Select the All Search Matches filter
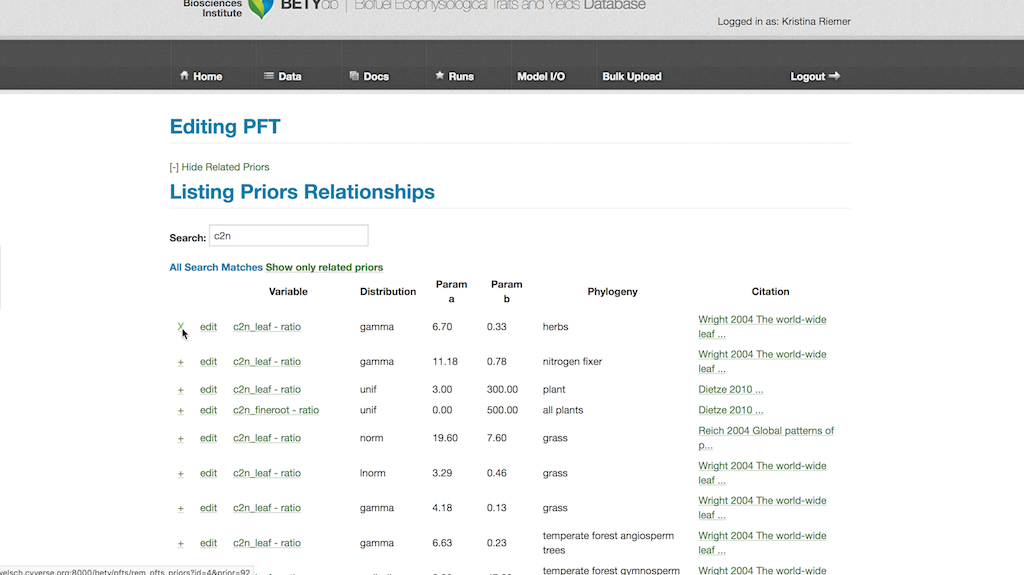Image resolution: width=1024 pixels, height=575 pixels. click(x=216, y=267)
